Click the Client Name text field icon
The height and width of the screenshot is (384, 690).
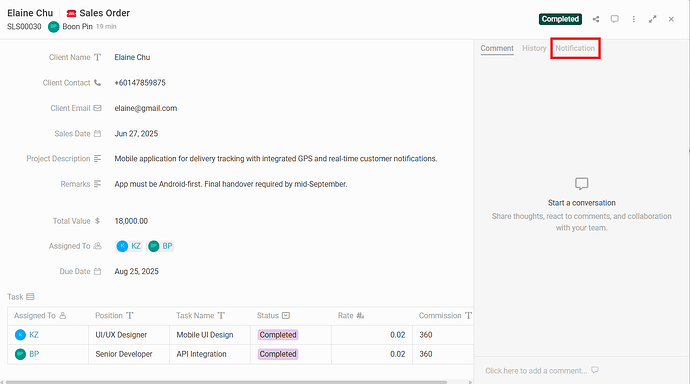(x=97, y=57)
